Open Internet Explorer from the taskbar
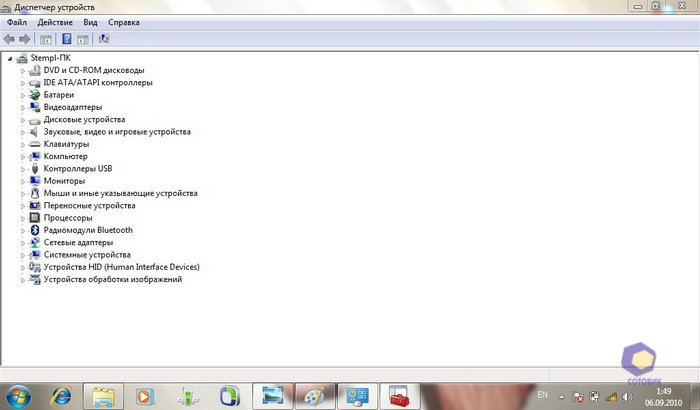 60,395
